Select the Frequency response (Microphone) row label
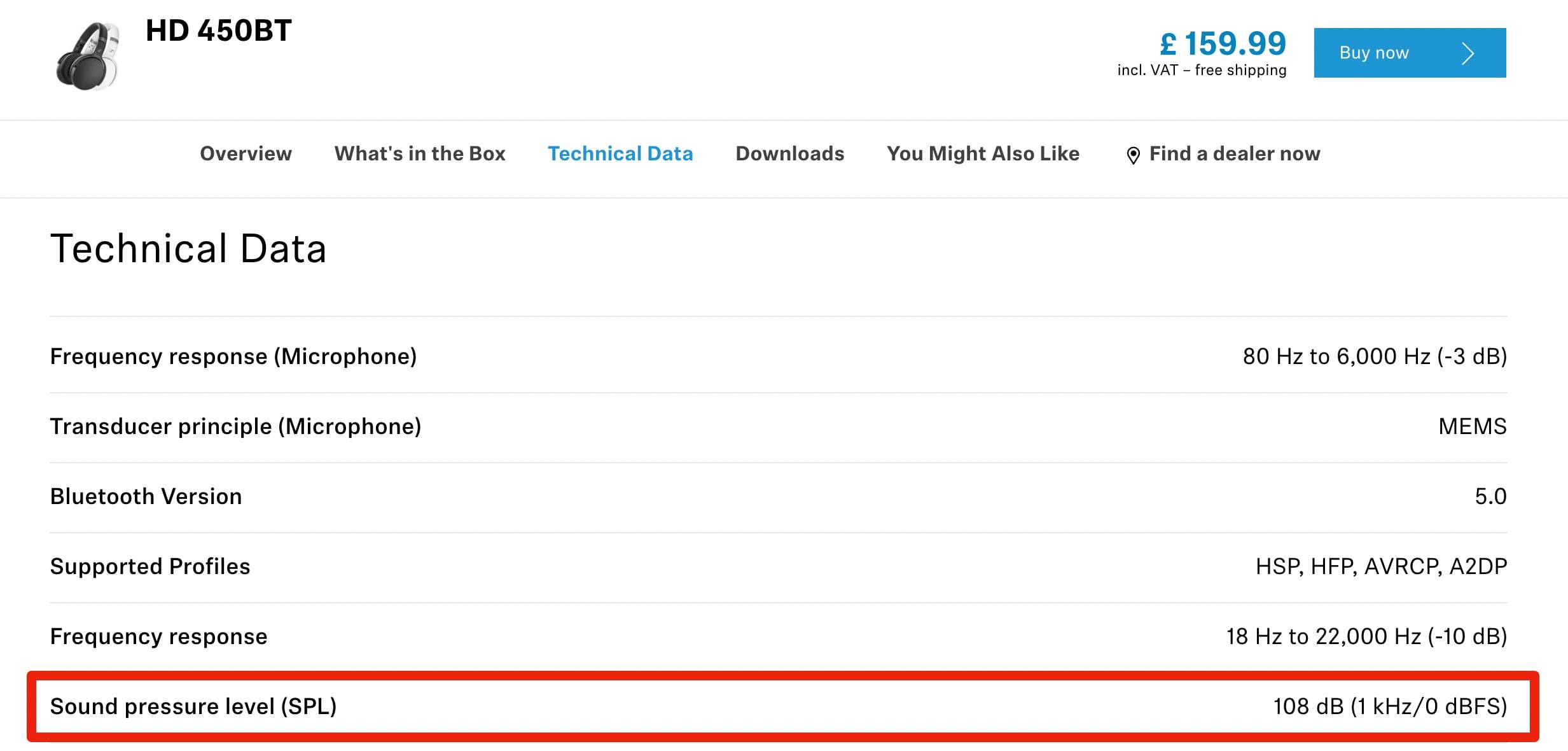1568x751 pixels. 233,356
